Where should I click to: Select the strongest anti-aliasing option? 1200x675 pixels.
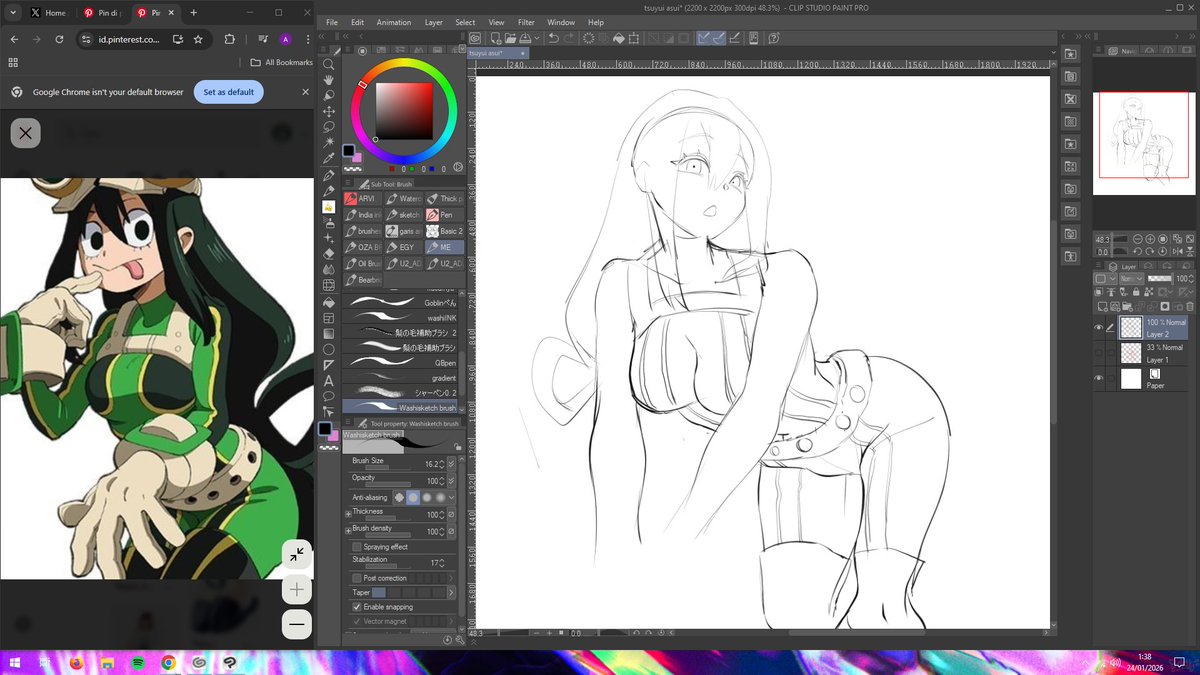click(x=439, y=497)
